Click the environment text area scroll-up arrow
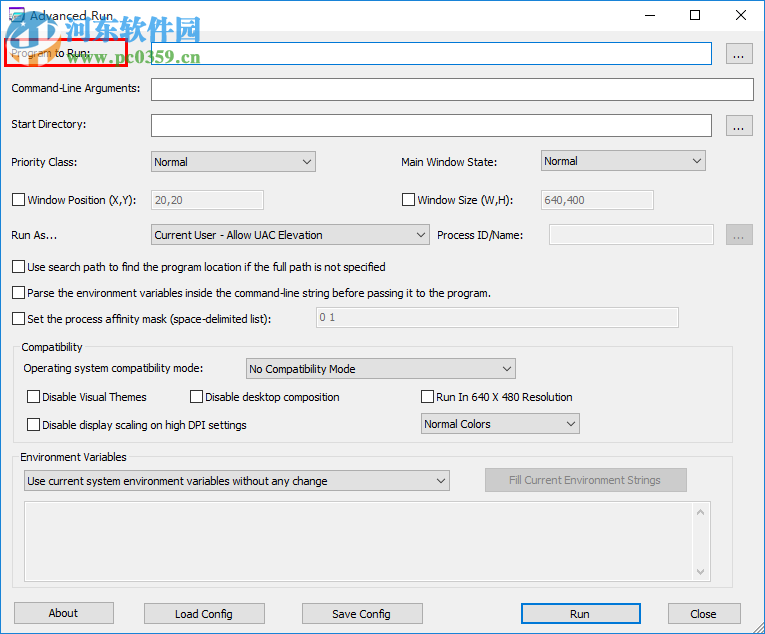Viewport: 765px width, 634px height. coord(701,512)
